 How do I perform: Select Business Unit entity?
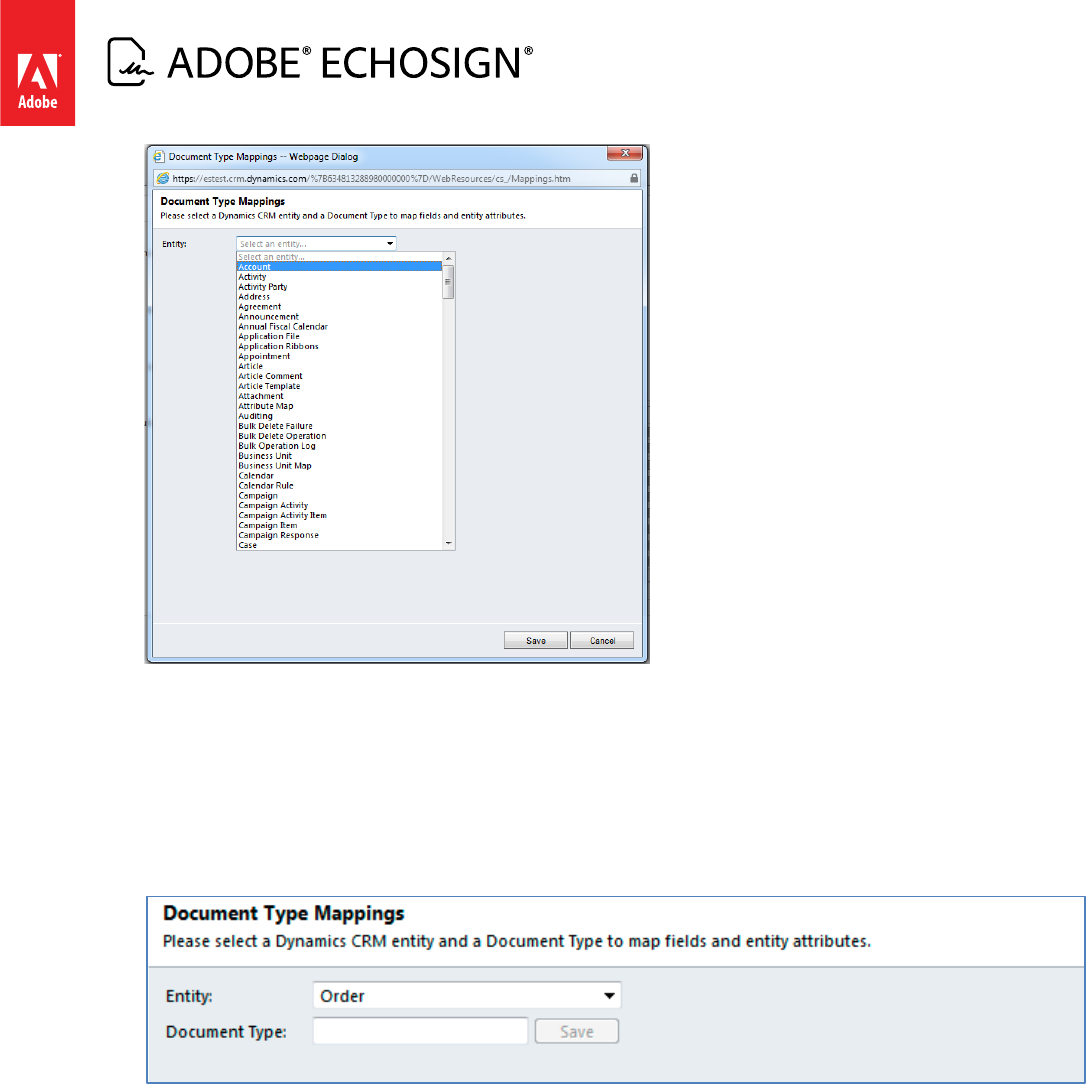coord(339,456)
